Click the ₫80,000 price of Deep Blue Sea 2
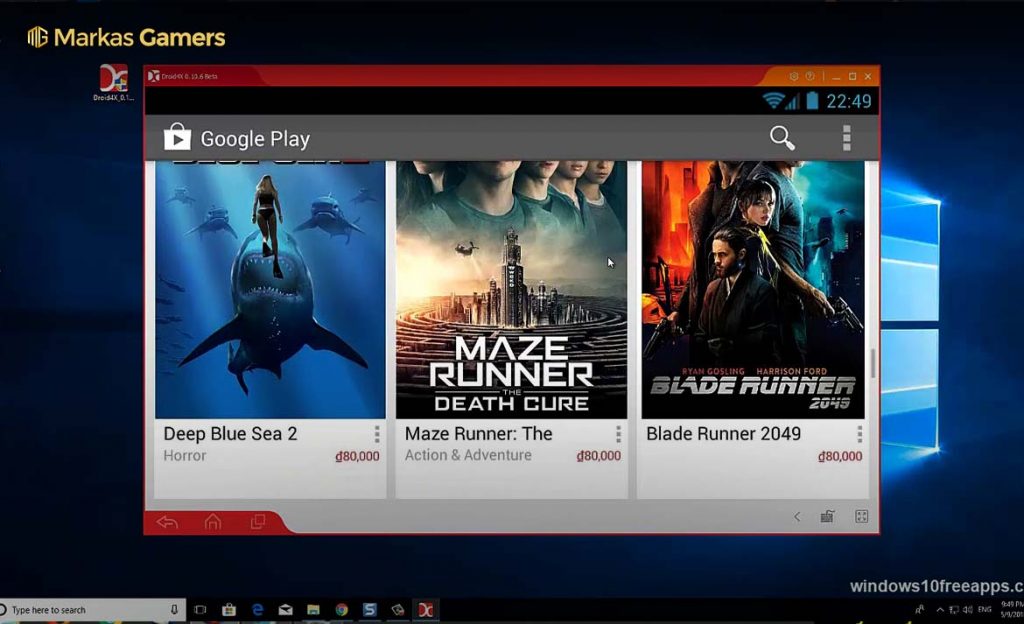Image resolution: width=1024 pixels, height=624 pixels. pos(357,456)
